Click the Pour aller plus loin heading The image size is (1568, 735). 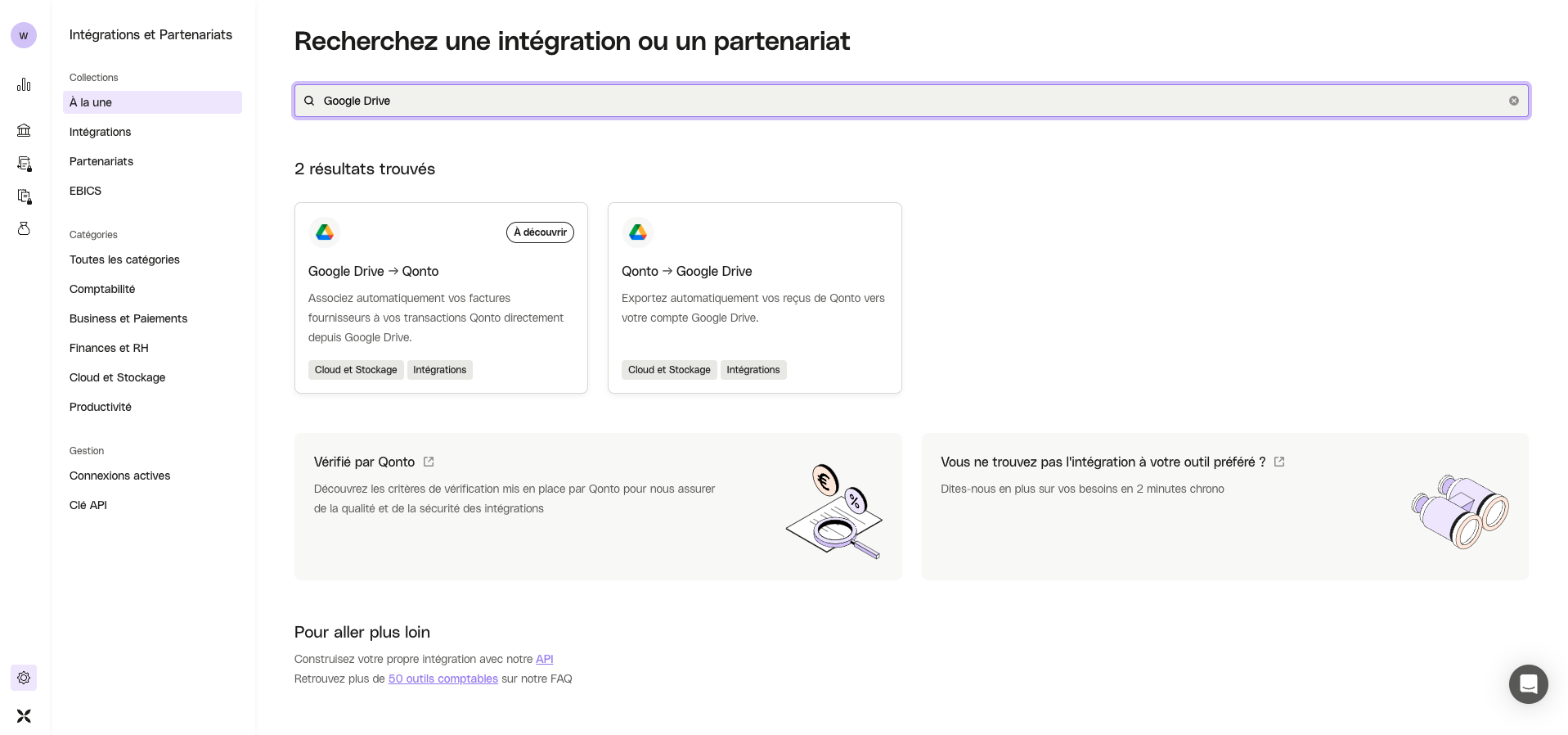click(x=362, y=632)
